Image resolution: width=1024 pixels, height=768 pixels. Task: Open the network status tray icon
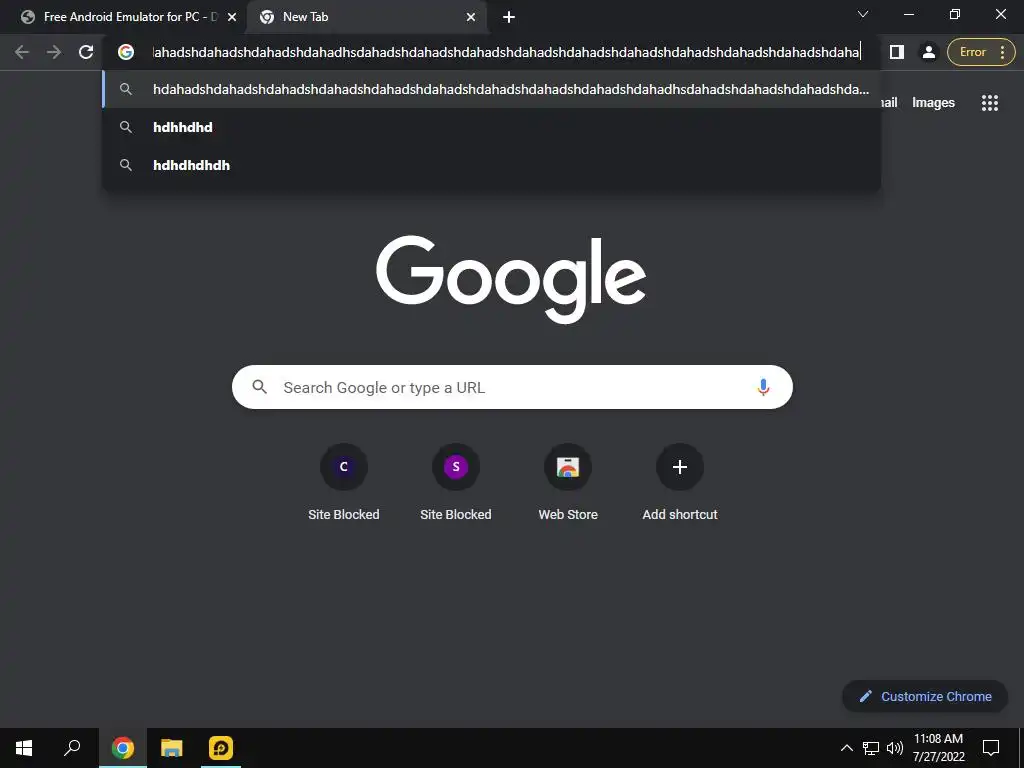pyautogui.click(x=871, y=748)
